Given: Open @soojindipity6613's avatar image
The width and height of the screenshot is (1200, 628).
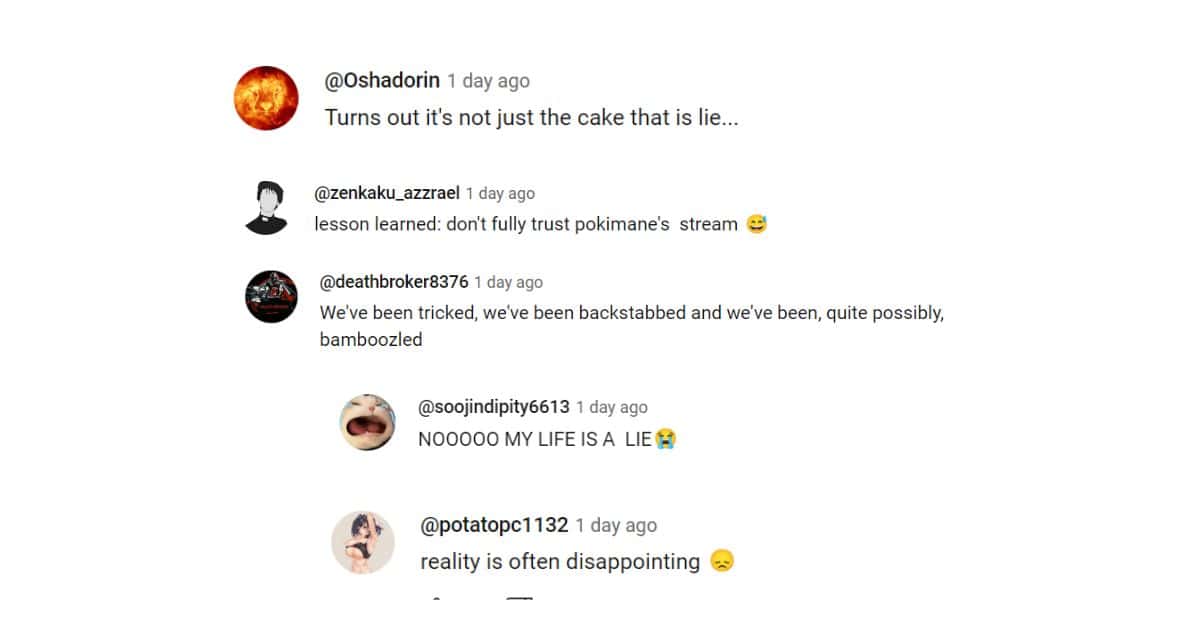Looking at the screenshot, I should click(x=367, y=421).
